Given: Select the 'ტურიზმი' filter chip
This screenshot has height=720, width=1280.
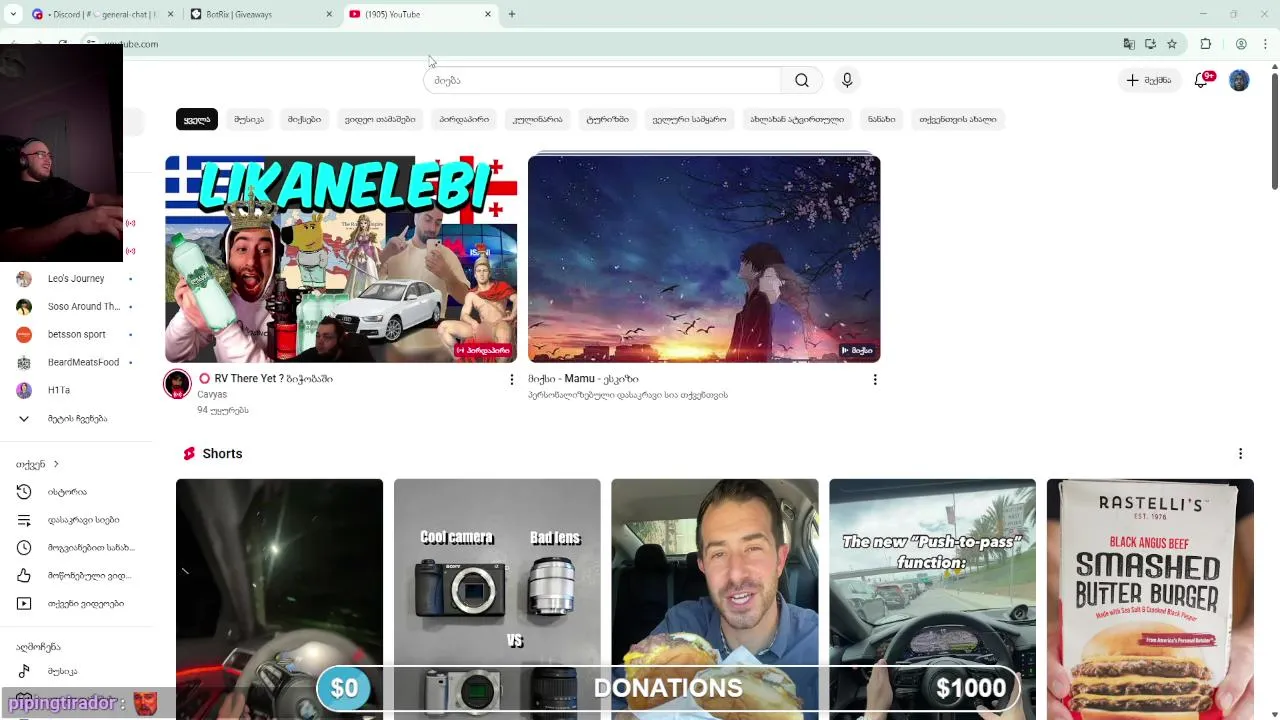Looking at the screenshot, I should pyautogui.click(x=608, y=119).
